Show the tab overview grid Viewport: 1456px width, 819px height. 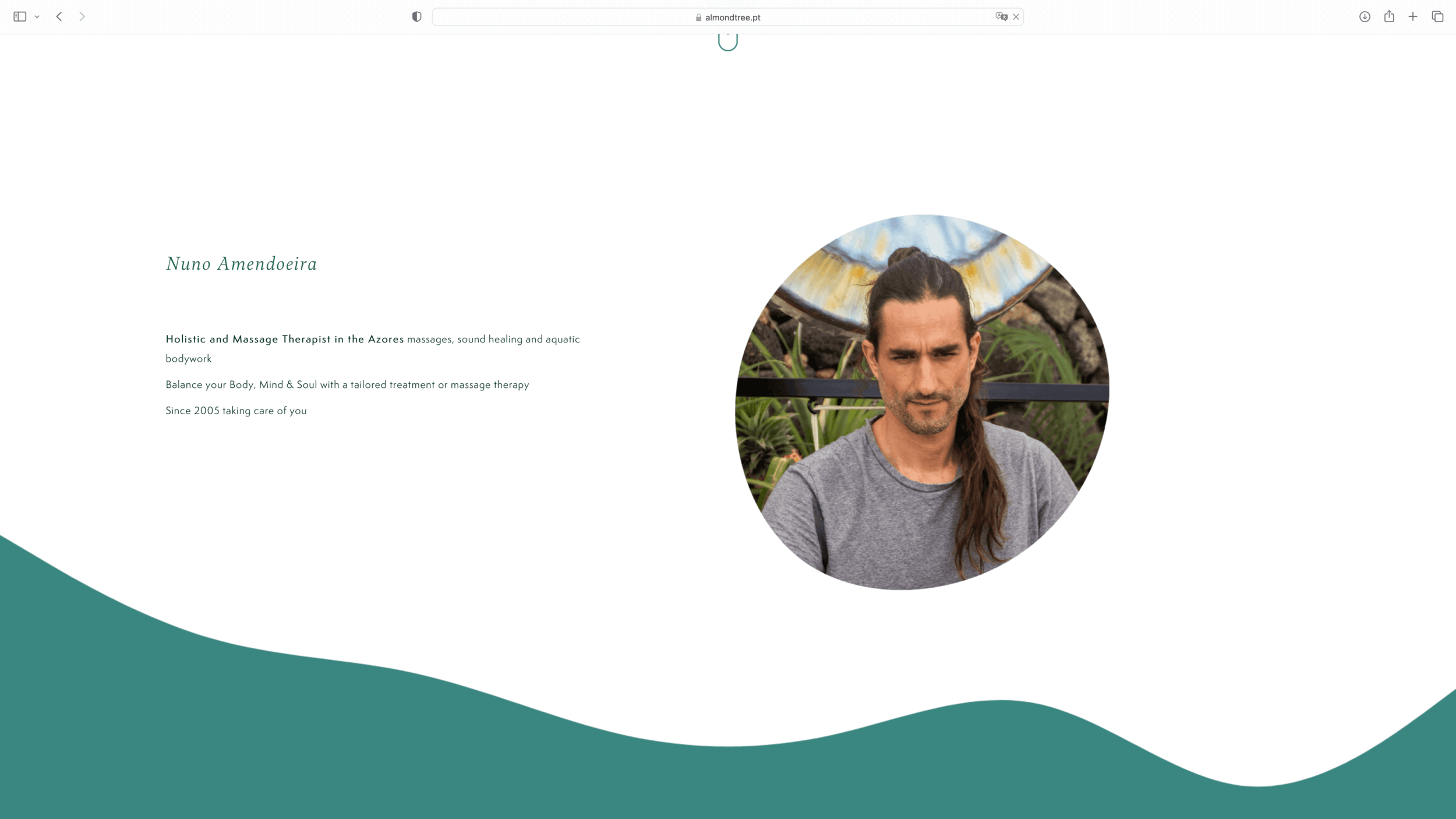coord(1437,17)
